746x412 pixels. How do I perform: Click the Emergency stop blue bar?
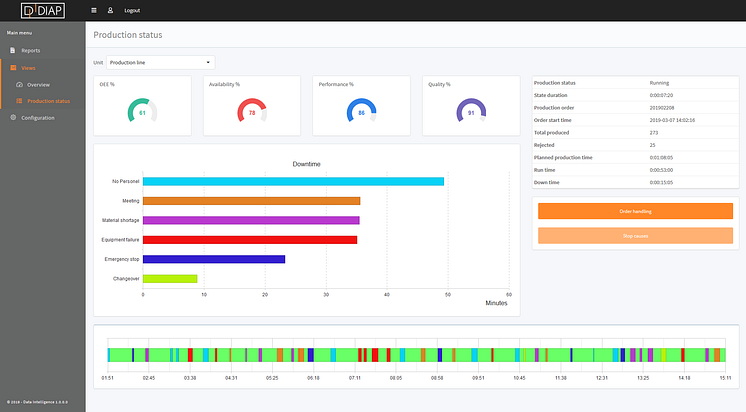[214, 259]
